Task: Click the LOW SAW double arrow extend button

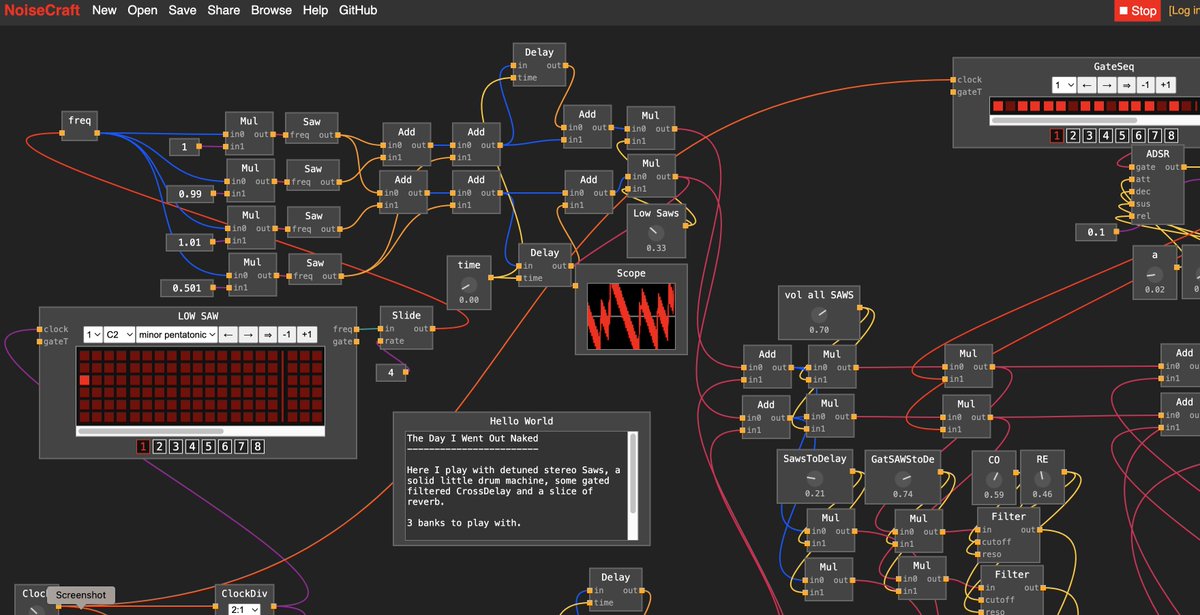Action: point(268,334)
